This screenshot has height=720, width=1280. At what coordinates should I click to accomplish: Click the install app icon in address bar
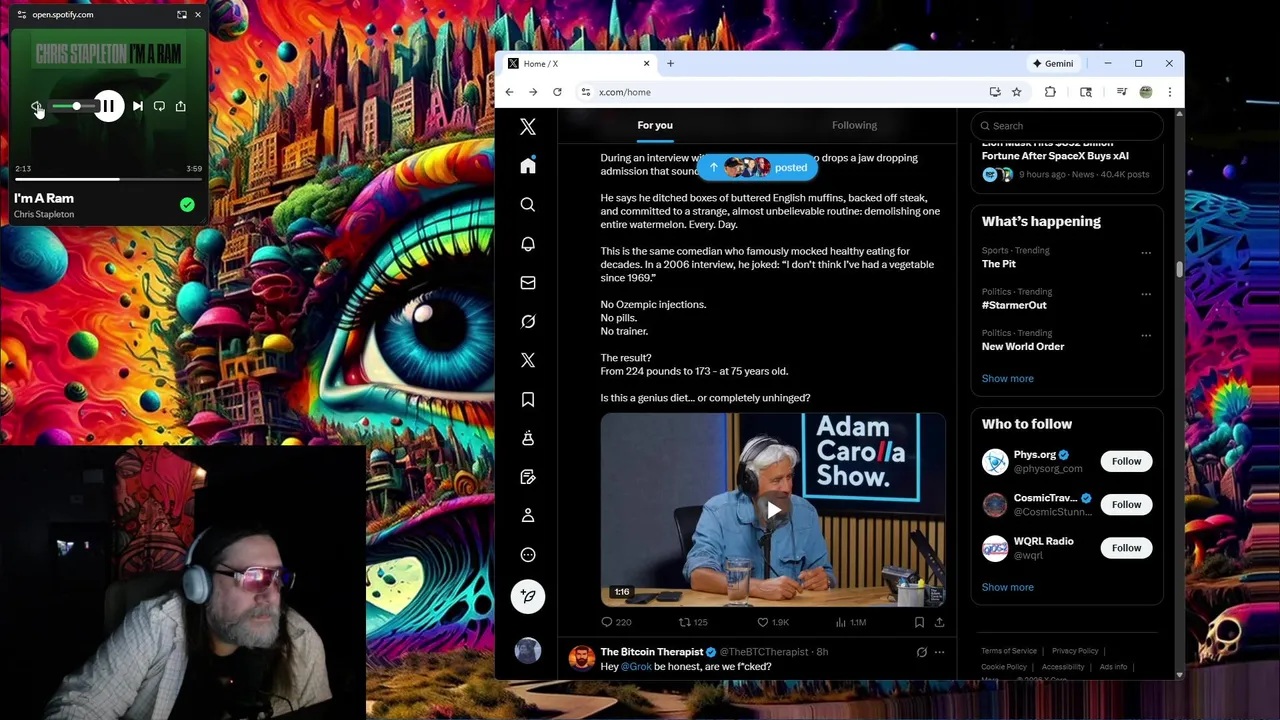pyautogui.click(x=995, y=92)
